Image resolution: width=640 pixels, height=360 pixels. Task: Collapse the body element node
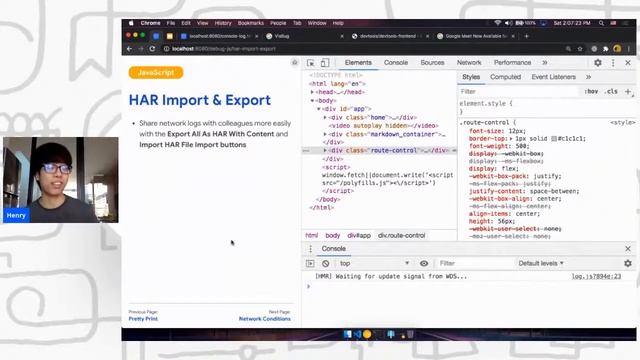[312, 100]
